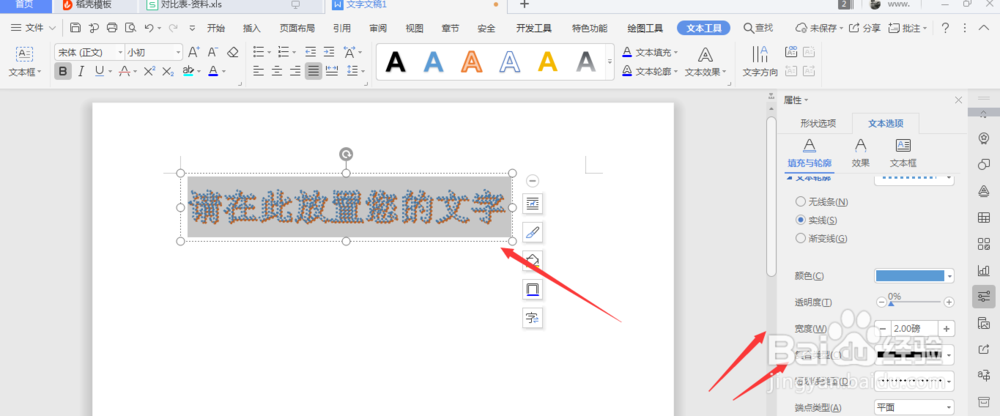The width and height of the screenshot is (1000, 416).
Task: Open the 端点类型 dropdown showing 平面
Action: [914, 407]
